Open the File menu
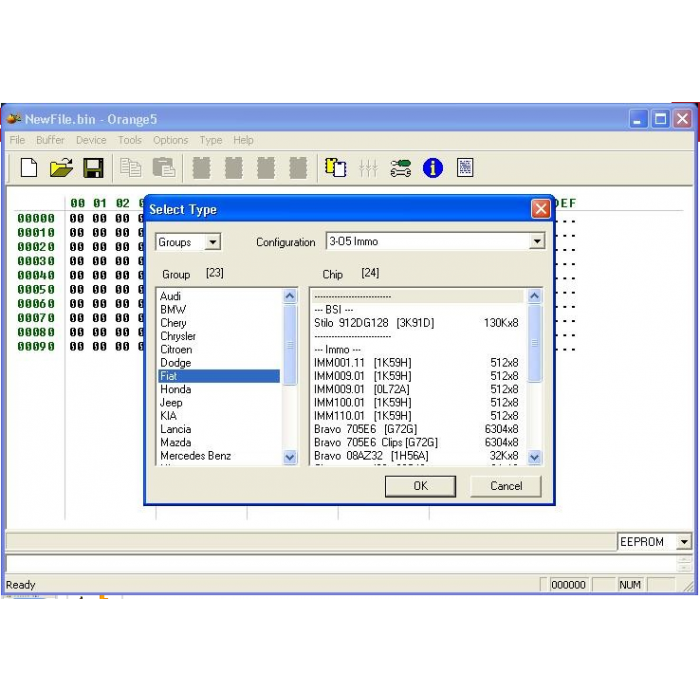The width and height of the screenshot is (700, 700). click(17, 140)
